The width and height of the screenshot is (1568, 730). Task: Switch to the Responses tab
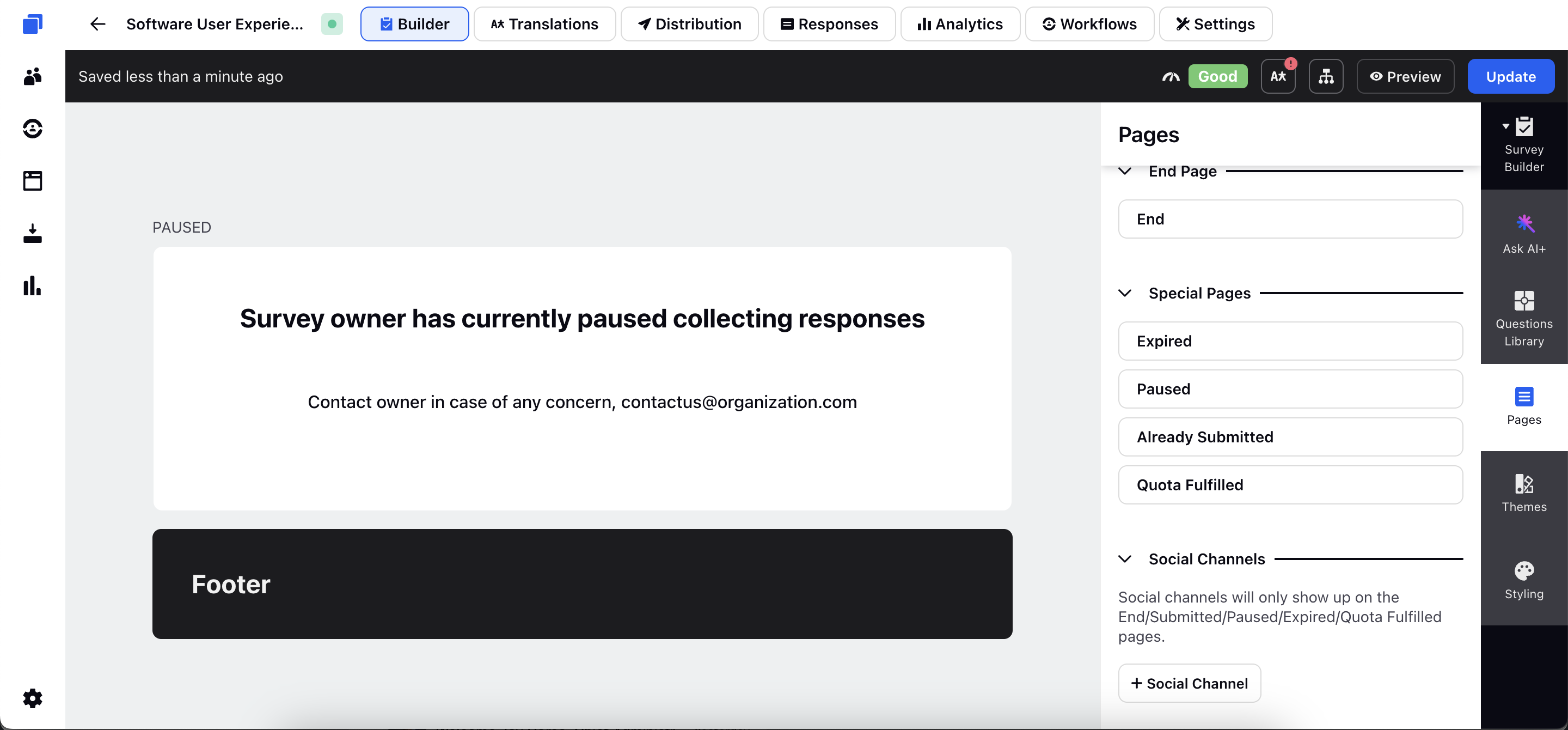(829, 25)
